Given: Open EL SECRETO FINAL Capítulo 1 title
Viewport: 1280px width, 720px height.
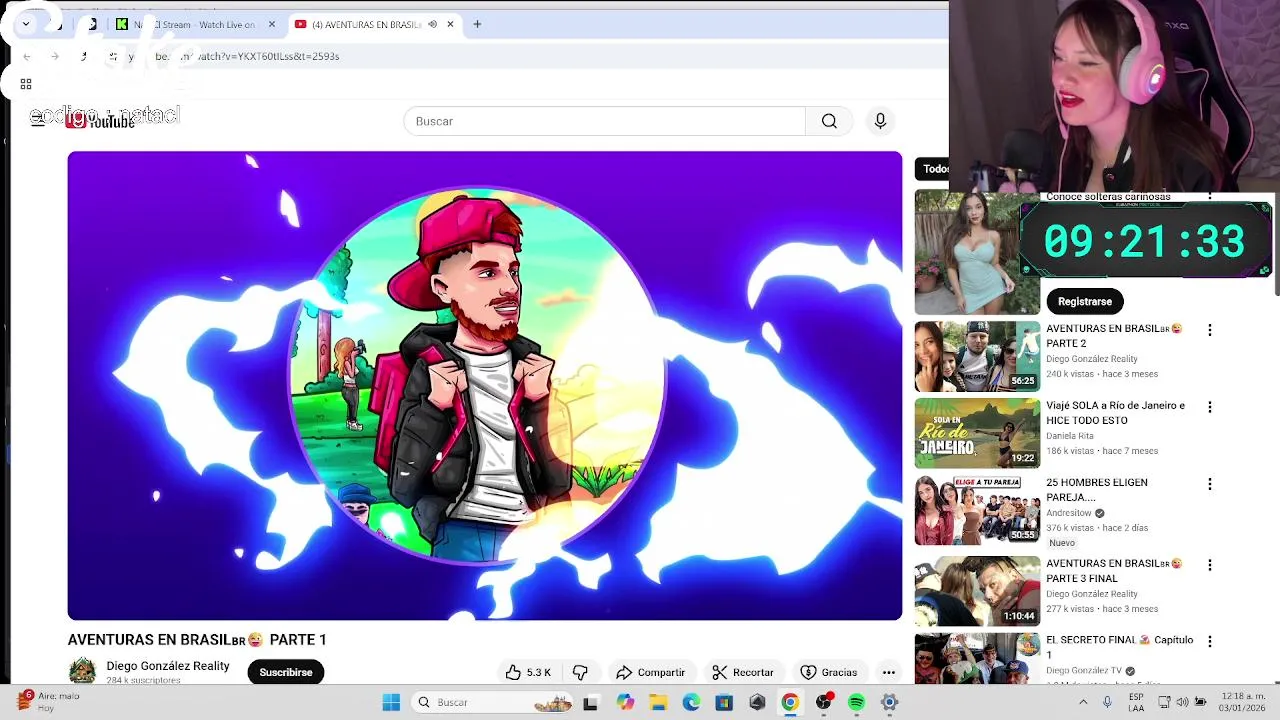Looking at the screenshot, I should point(1119,647).
